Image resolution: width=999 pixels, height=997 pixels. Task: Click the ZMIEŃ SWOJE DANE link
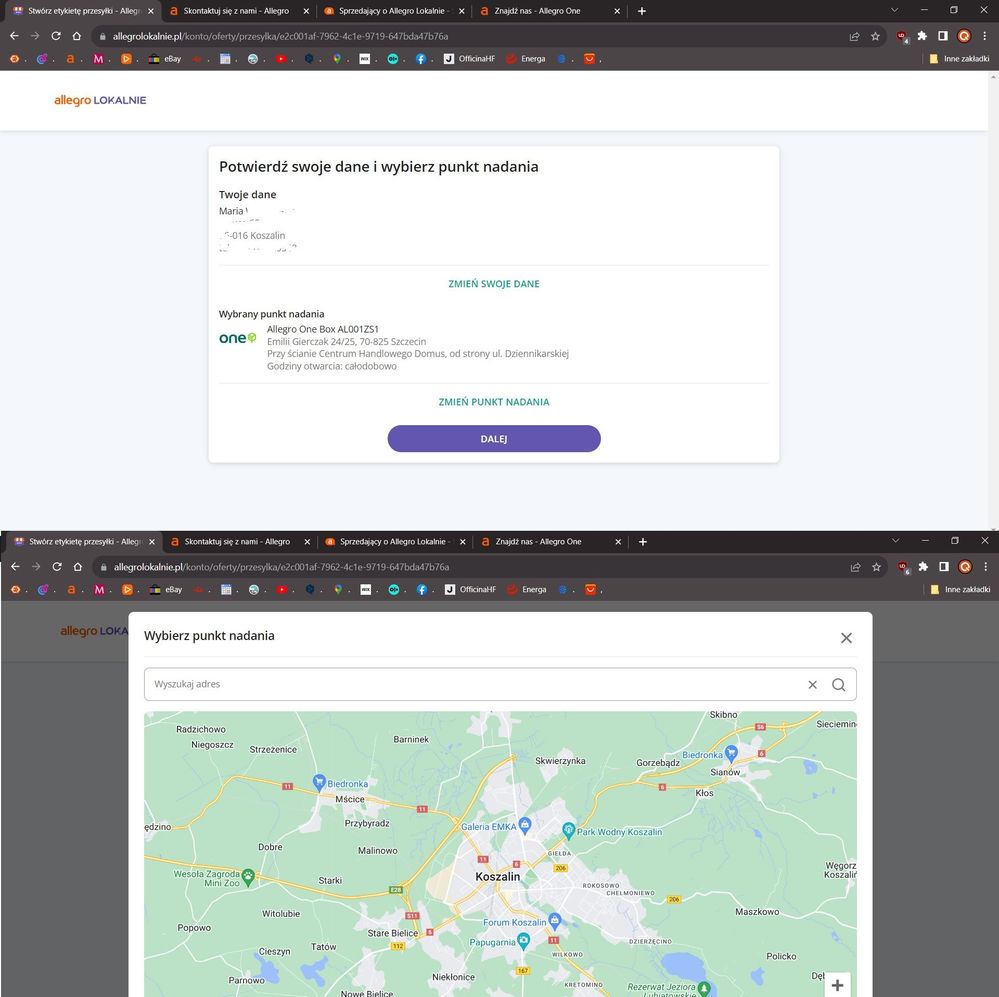coord(494,284)
